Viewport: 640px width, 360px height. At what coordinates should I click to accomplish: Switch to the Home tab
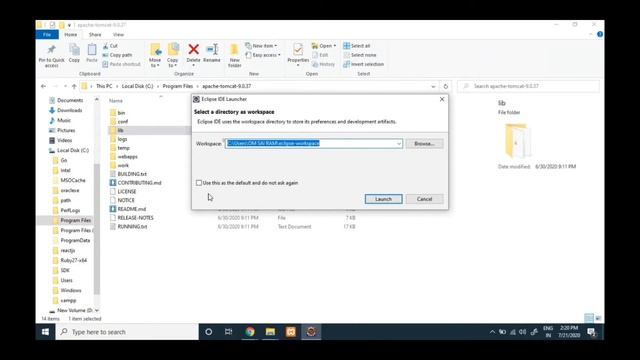click(71, 35)
